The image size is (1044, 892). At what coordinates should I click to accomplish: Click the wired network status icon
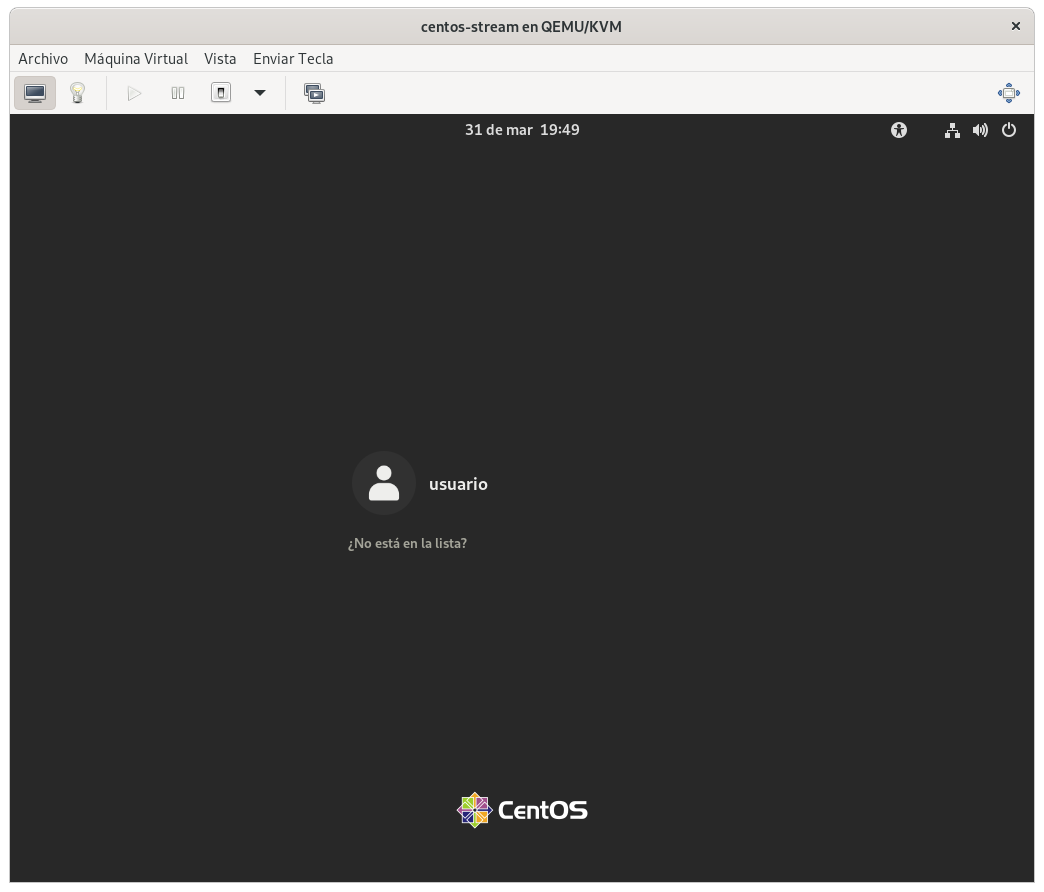click(952, 130)
